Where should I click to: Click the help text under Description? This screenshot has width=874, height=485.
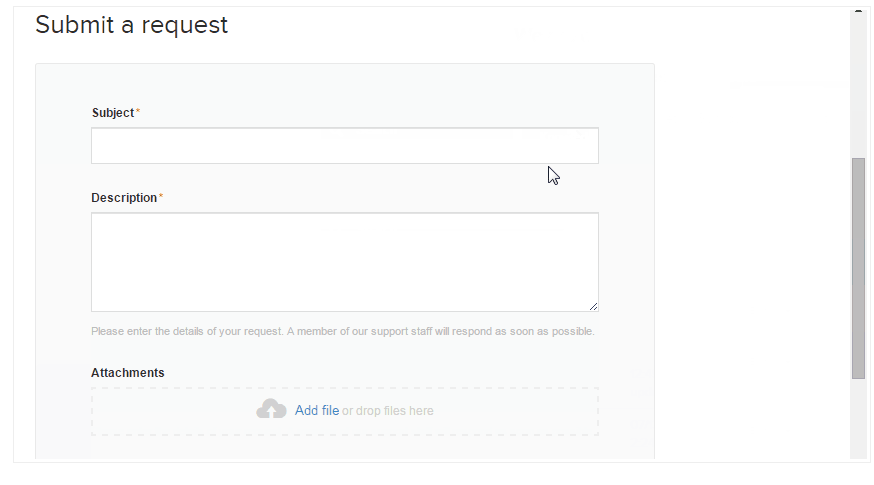[x=343, y=331]
